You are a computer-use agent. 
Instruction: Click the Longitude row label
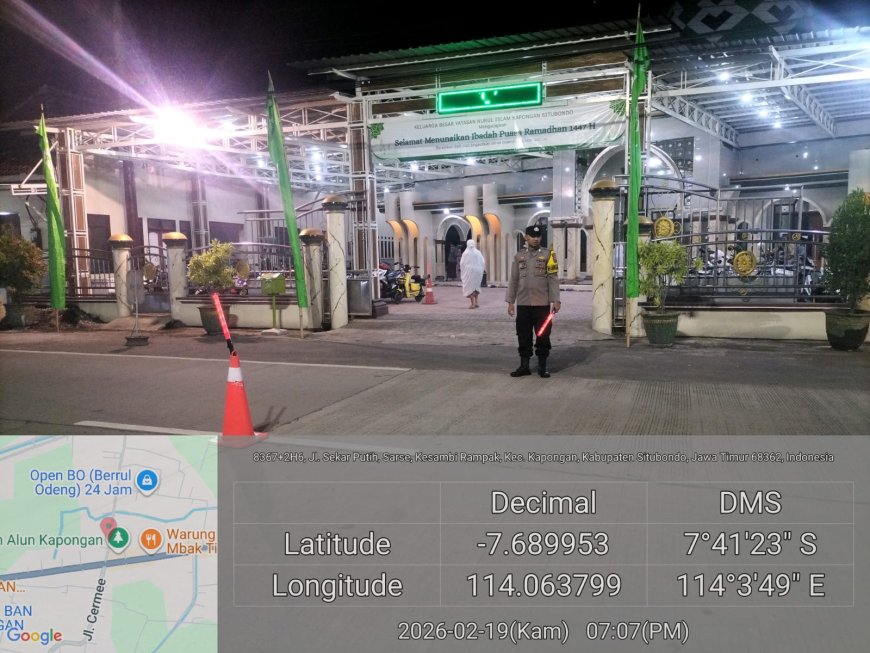[x=336, y=585]
